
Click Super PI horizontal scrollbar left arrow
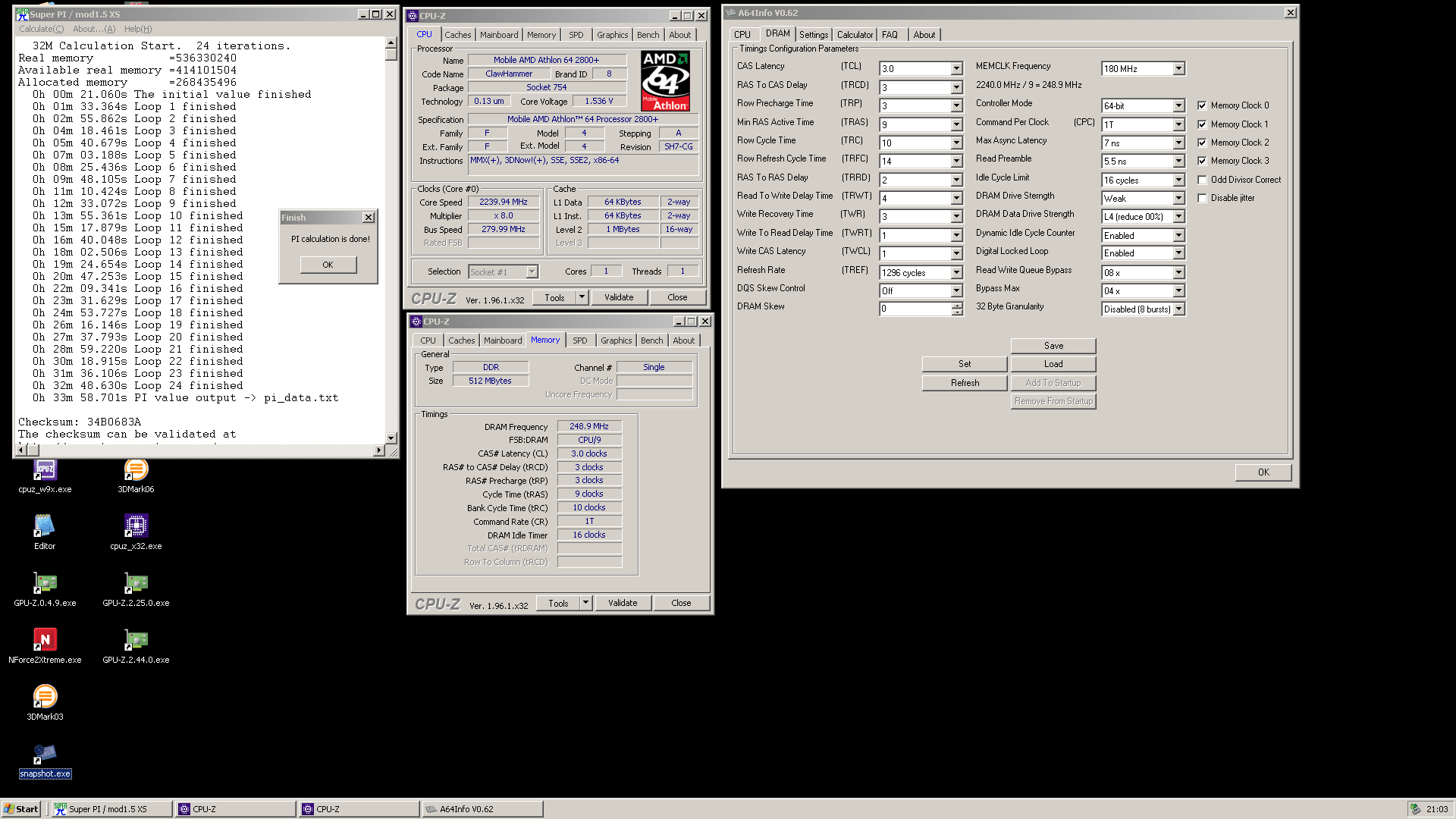[21, 450]
